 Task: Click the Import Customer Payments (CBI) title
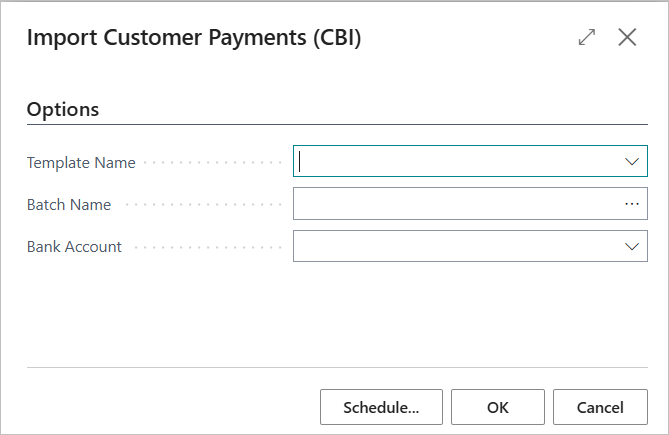(194, 38)
